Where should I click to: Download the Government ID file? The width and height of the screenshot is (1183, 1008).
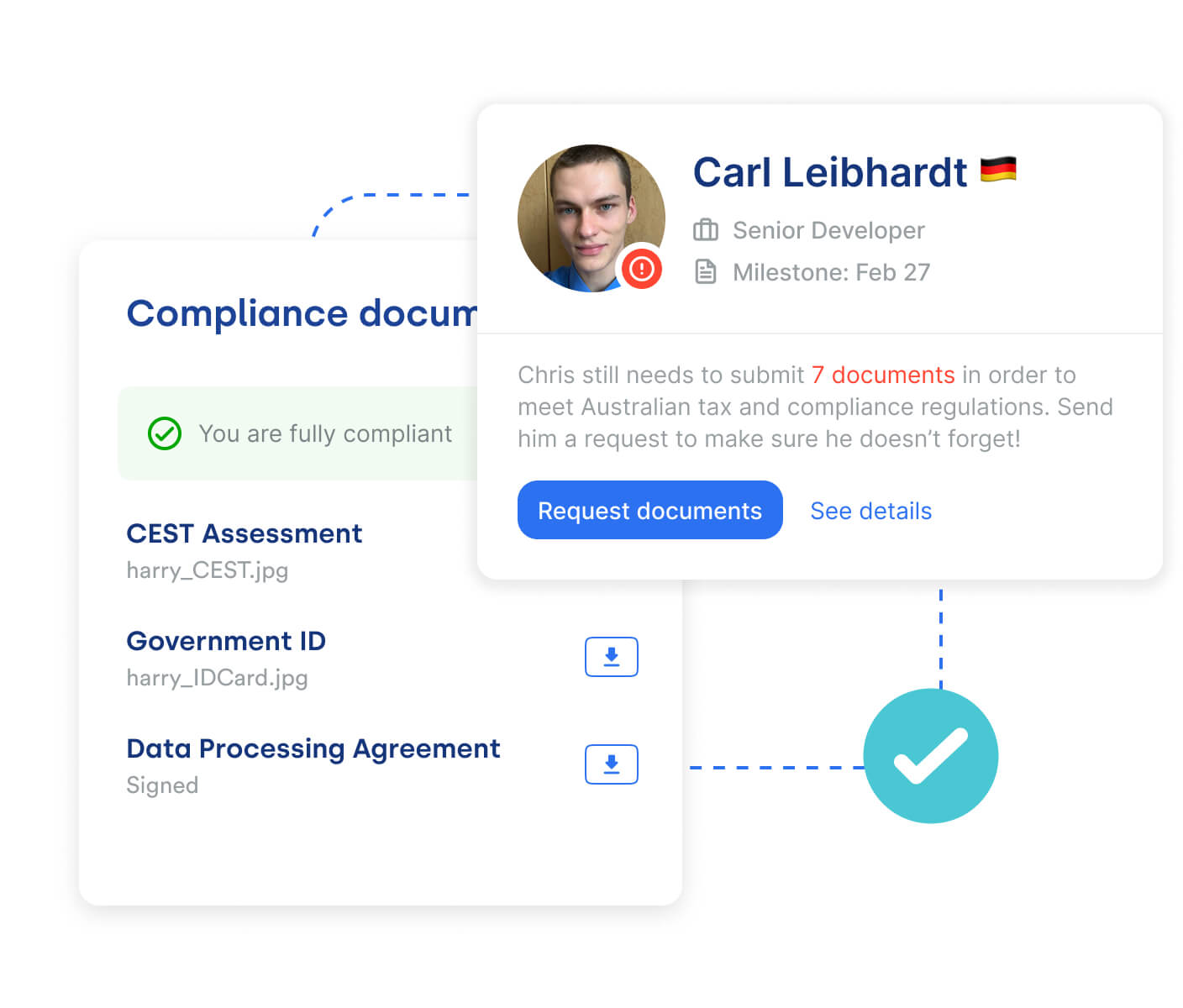pos(611,657)
